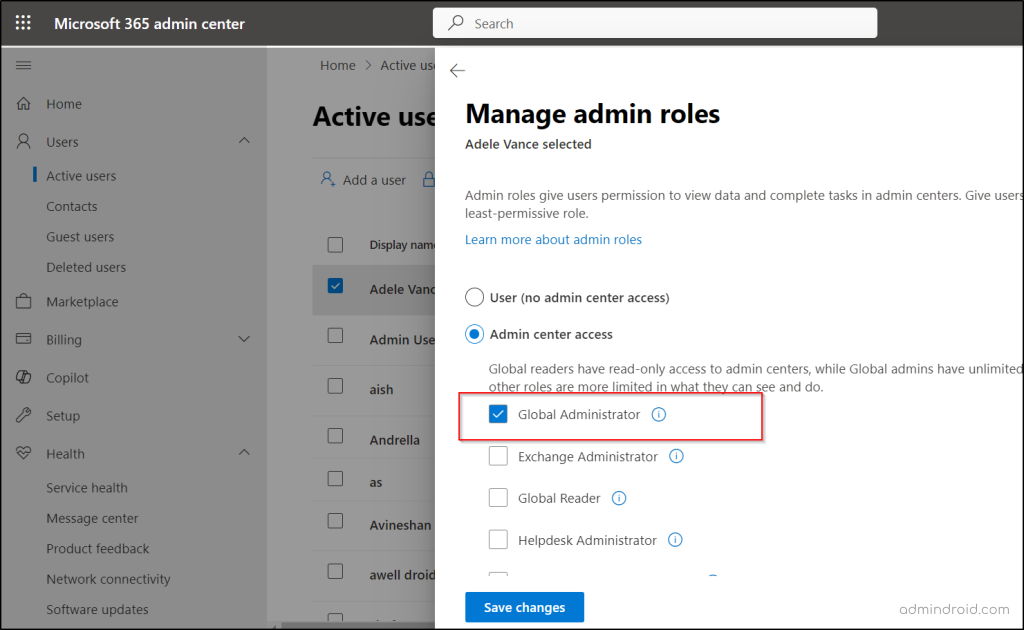Screen dimensions: 1024x630
Task: Collapse the Health section
Action: click(x=244, y=453)
